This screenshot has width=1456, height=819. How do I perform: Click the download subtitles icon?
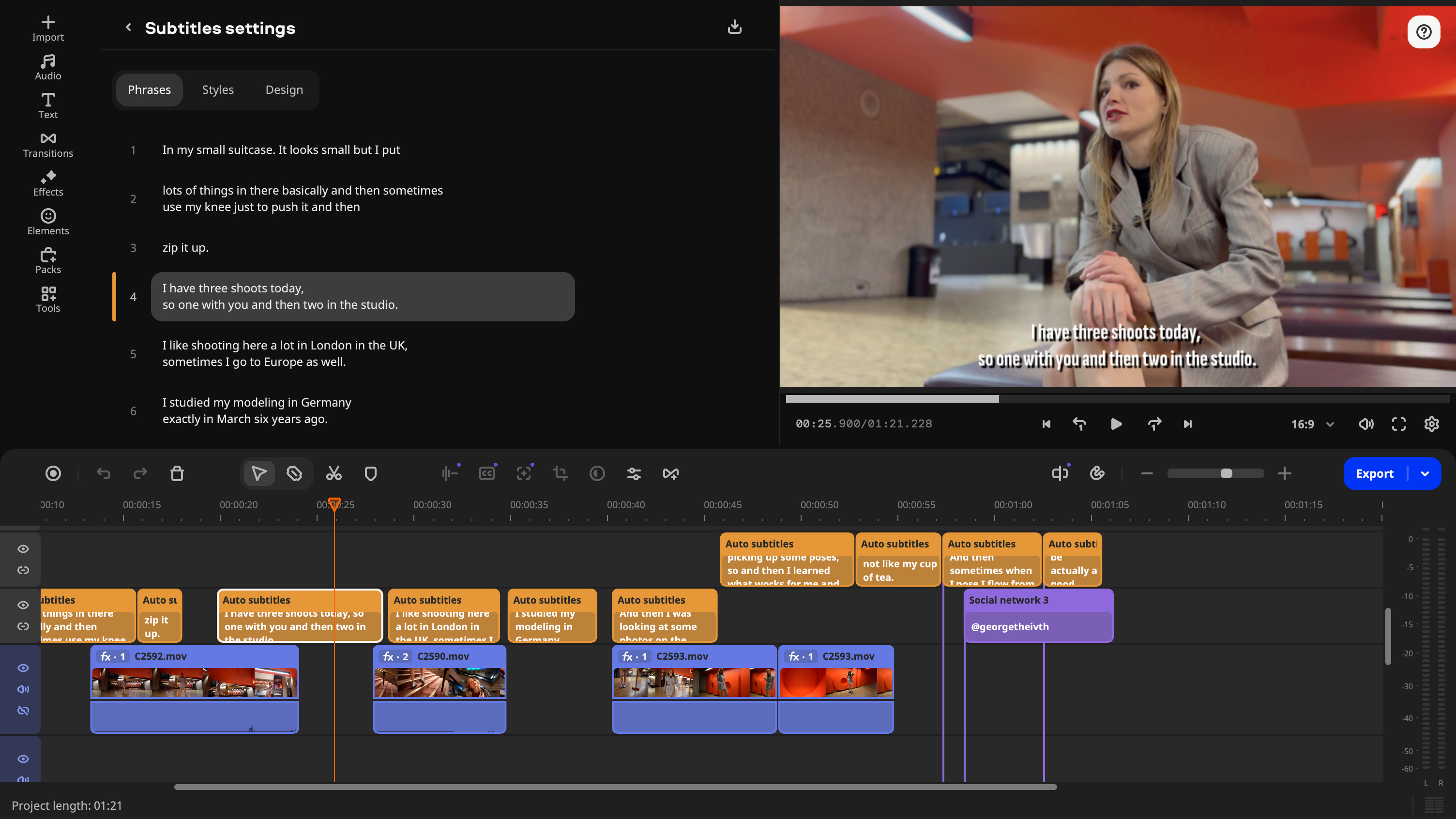tap(734, 27)
